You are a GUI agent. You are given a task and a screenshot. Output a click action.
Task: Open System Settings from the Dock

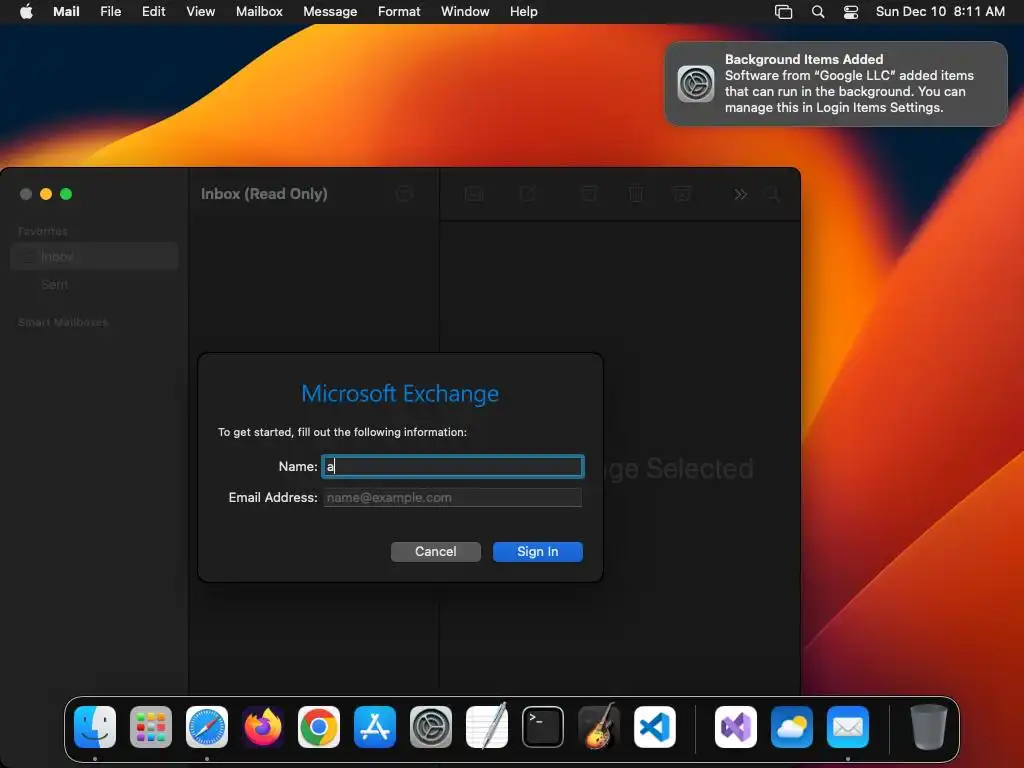(431, 727)
